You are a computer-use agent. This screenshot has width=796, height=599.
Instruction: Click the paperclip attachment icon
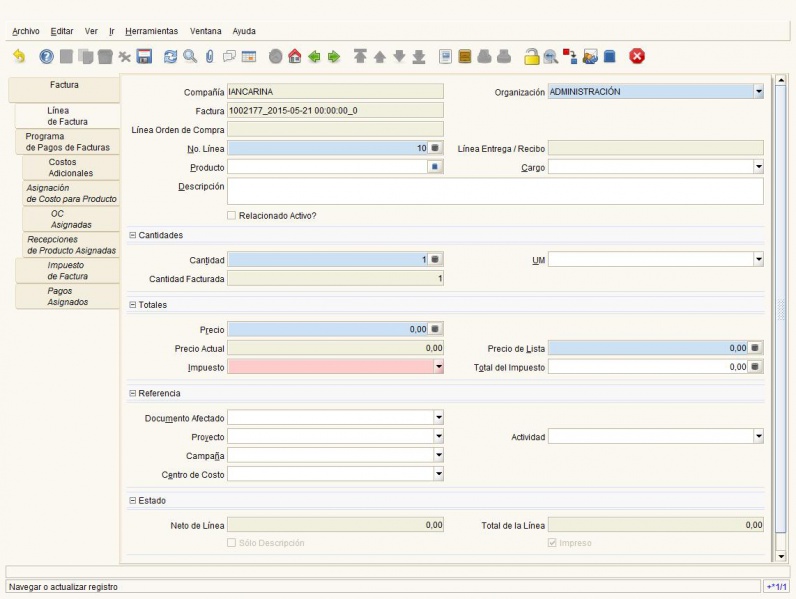point(209,56)
